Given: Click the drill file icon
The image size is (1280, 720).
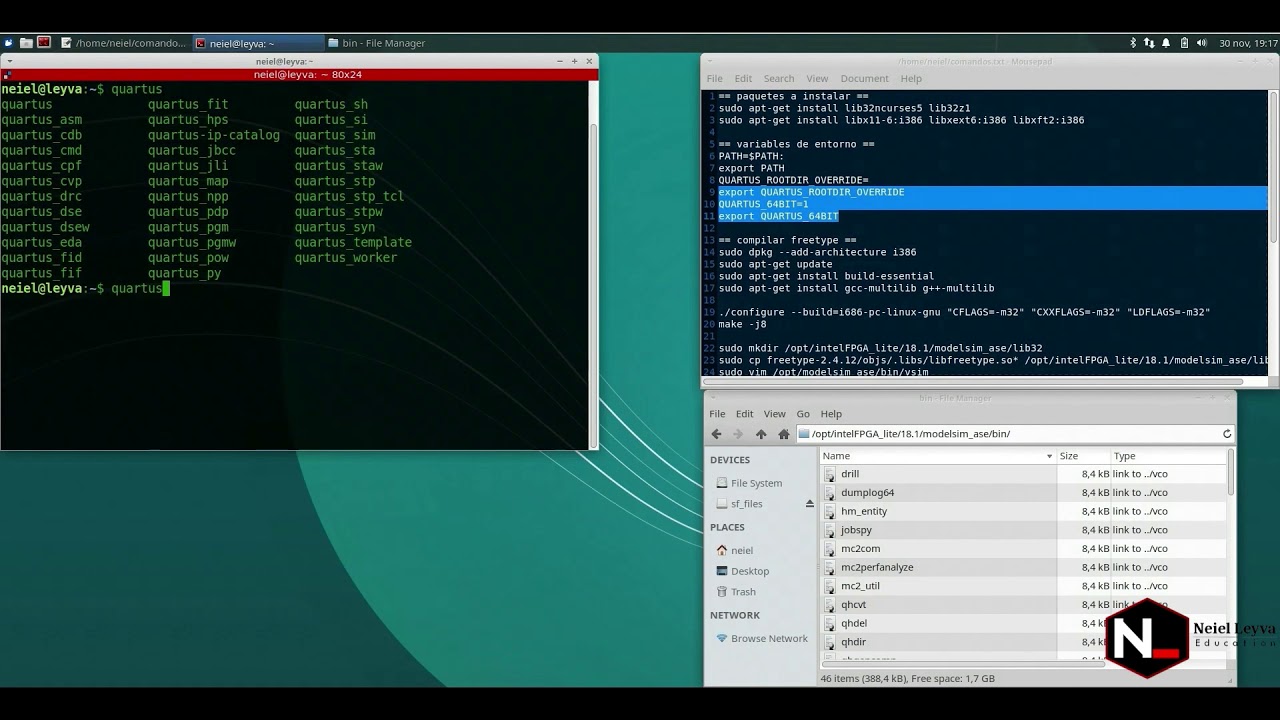Looking at the screenshot, I should 829,474.
